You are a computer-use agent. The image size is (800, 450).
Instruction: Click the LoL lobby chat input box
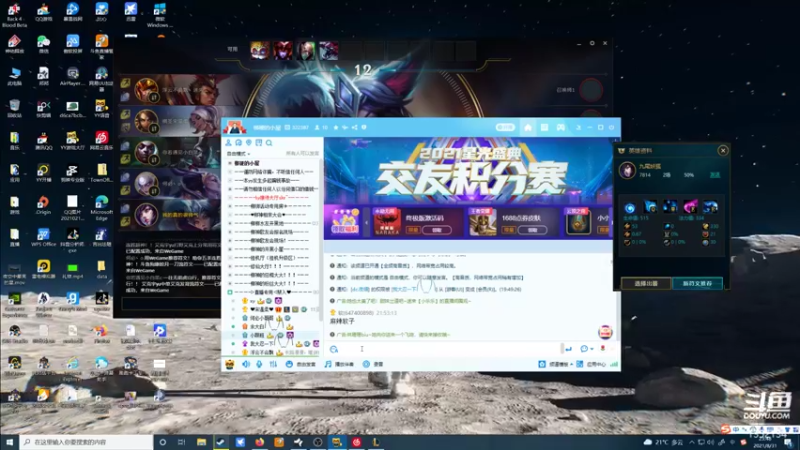click(x=171, y=303)
